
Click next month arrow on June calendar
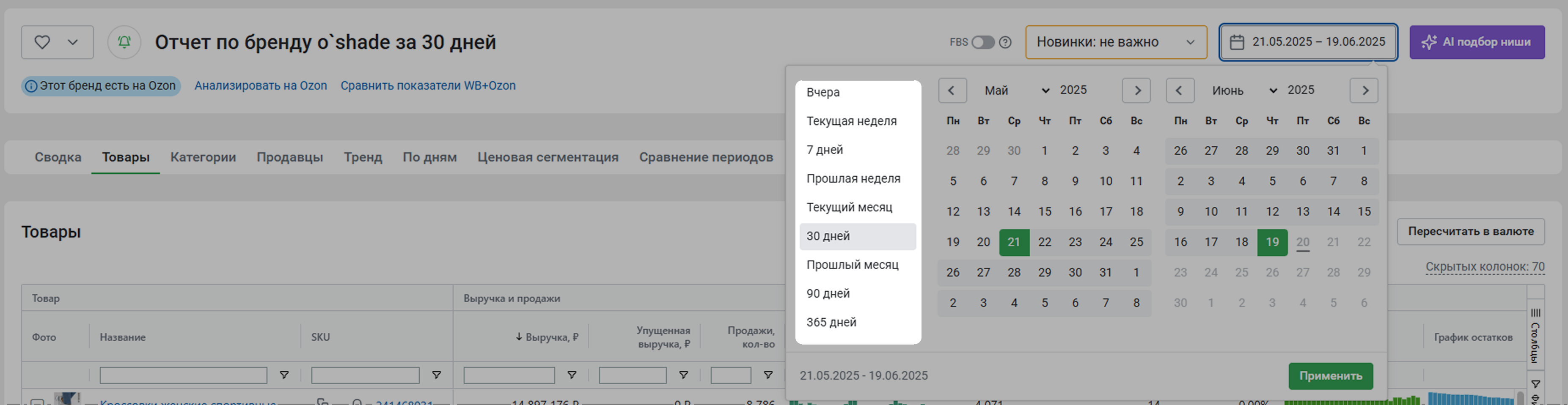pyautogui.click(x=1364, y=90)
